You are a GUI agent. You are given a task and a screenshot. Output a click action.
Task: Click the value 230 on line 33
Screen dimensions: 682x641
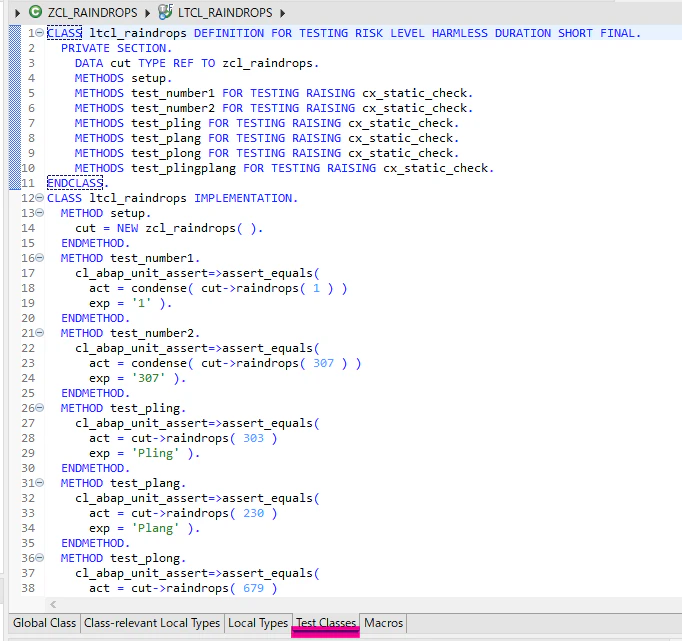254,513
